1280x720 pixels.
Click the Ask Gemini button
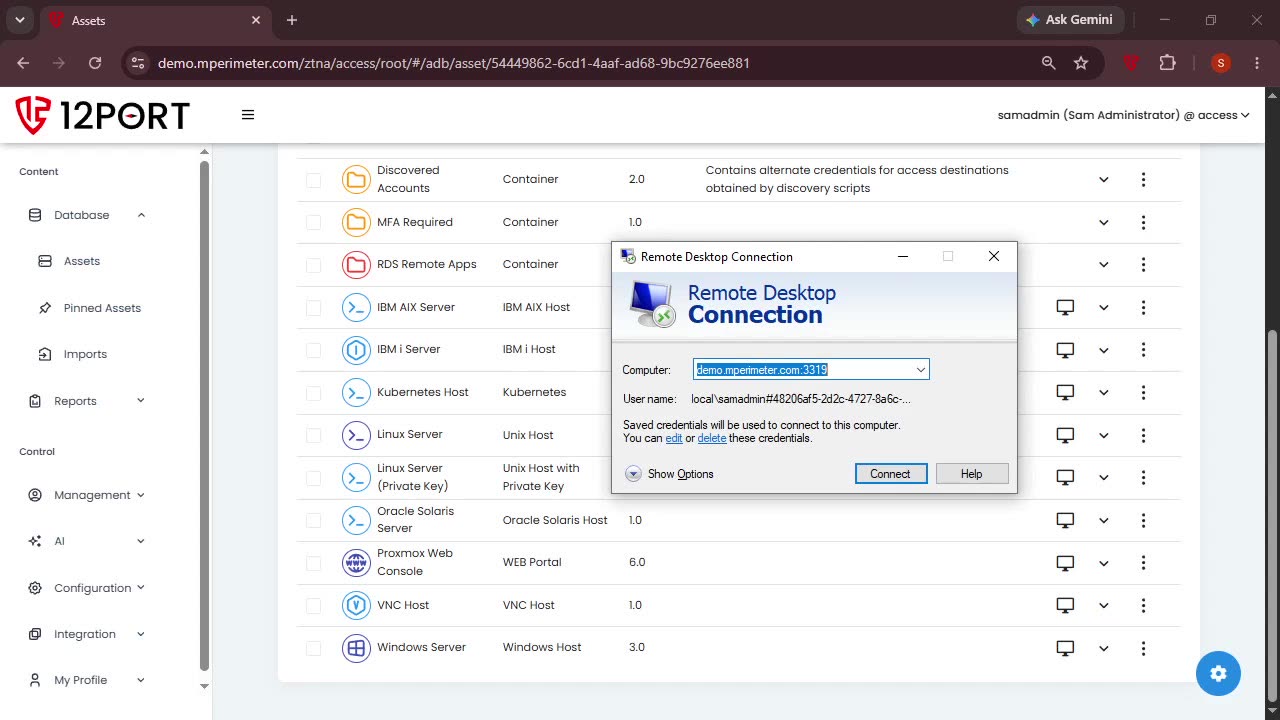coord(1071,20)
